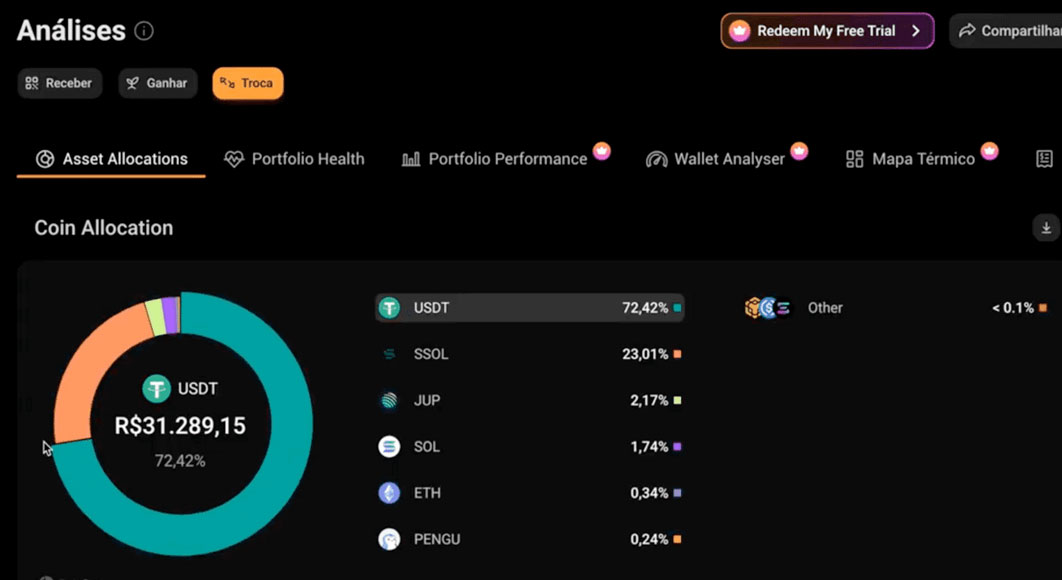Click the SOL token icon
The image size is (1062, 580).
point(389,447)
